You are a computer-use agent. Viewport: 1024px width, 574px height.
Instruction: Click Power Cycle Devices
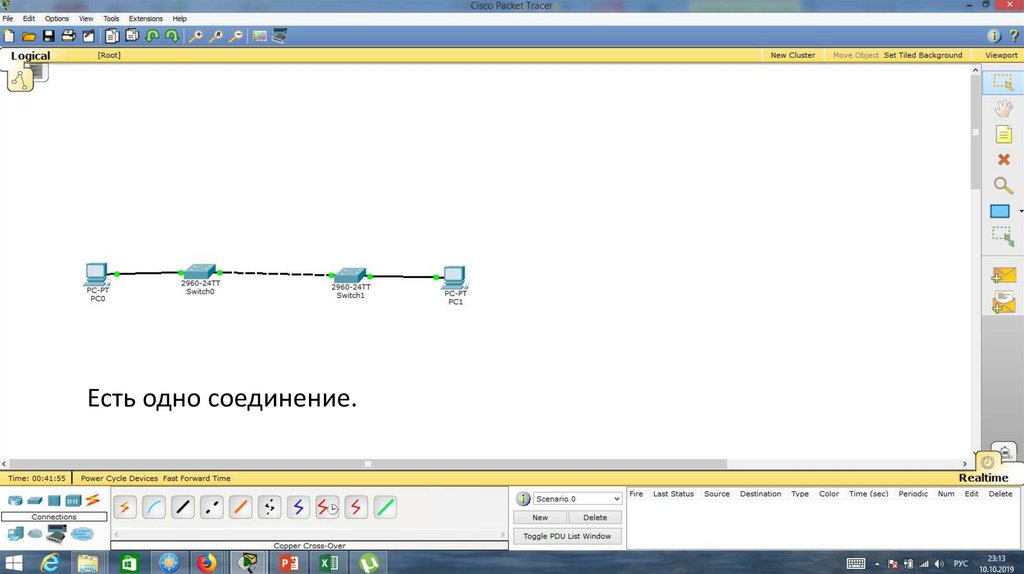(x=119, y=478)
